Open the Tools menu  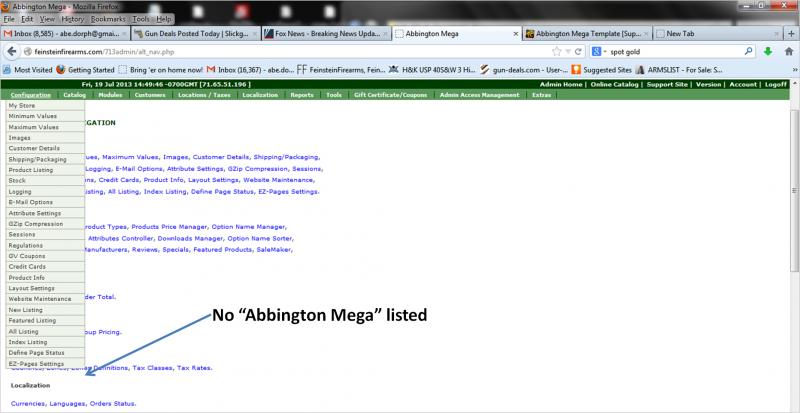(141, 19)
